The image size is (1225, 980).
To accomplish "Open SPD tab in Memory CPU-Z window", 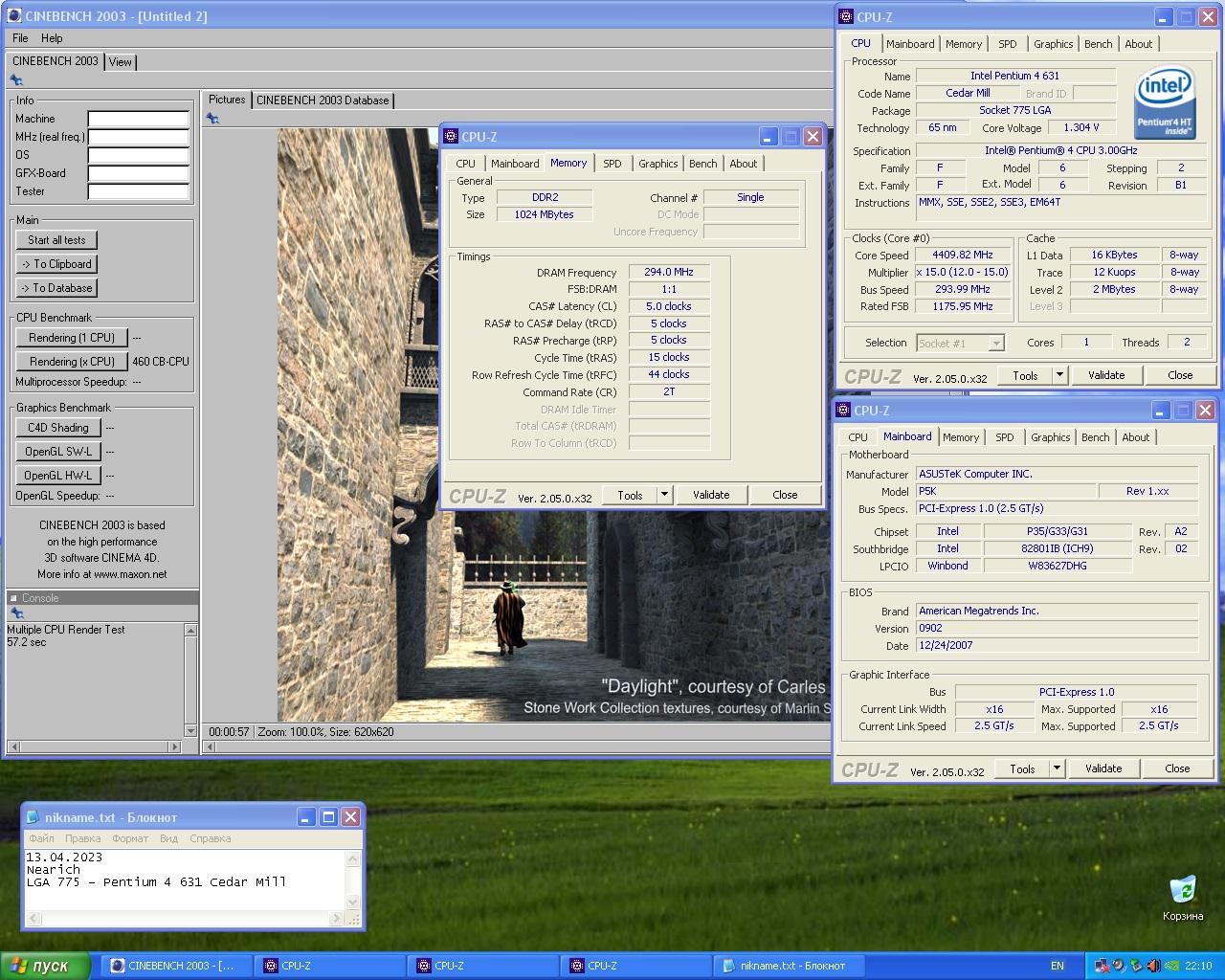I will pyautogui.click(x=612, y=164).
